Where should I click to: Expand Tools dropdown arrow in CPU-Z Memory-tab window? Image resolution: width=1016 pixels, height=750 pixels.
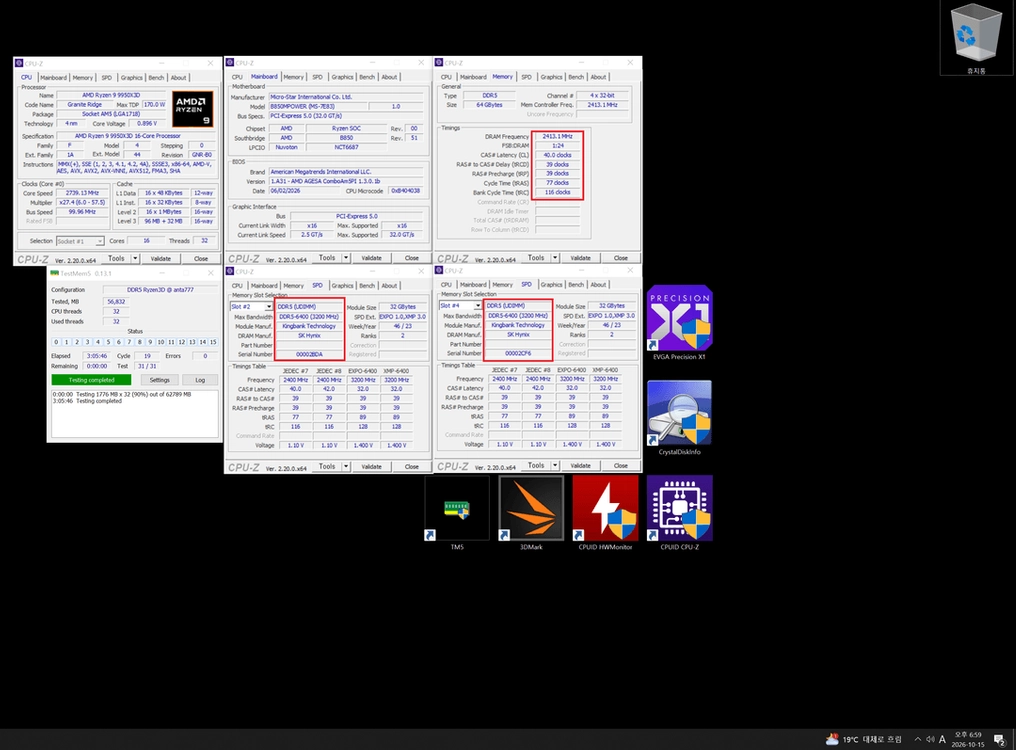(555, 258)
